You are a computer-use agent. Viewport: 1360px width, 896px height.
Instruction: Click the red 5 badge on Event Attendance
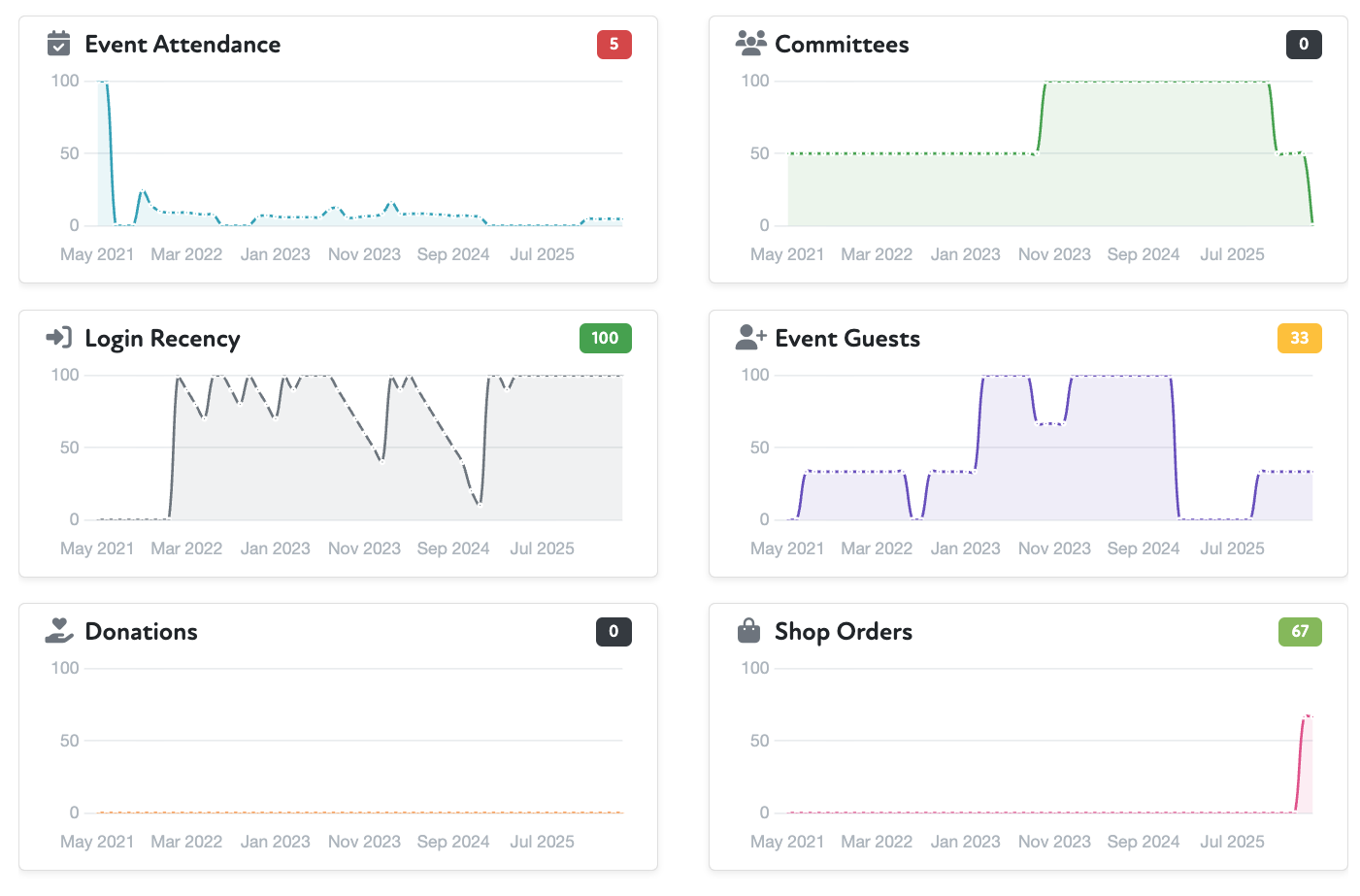point(614,45)
